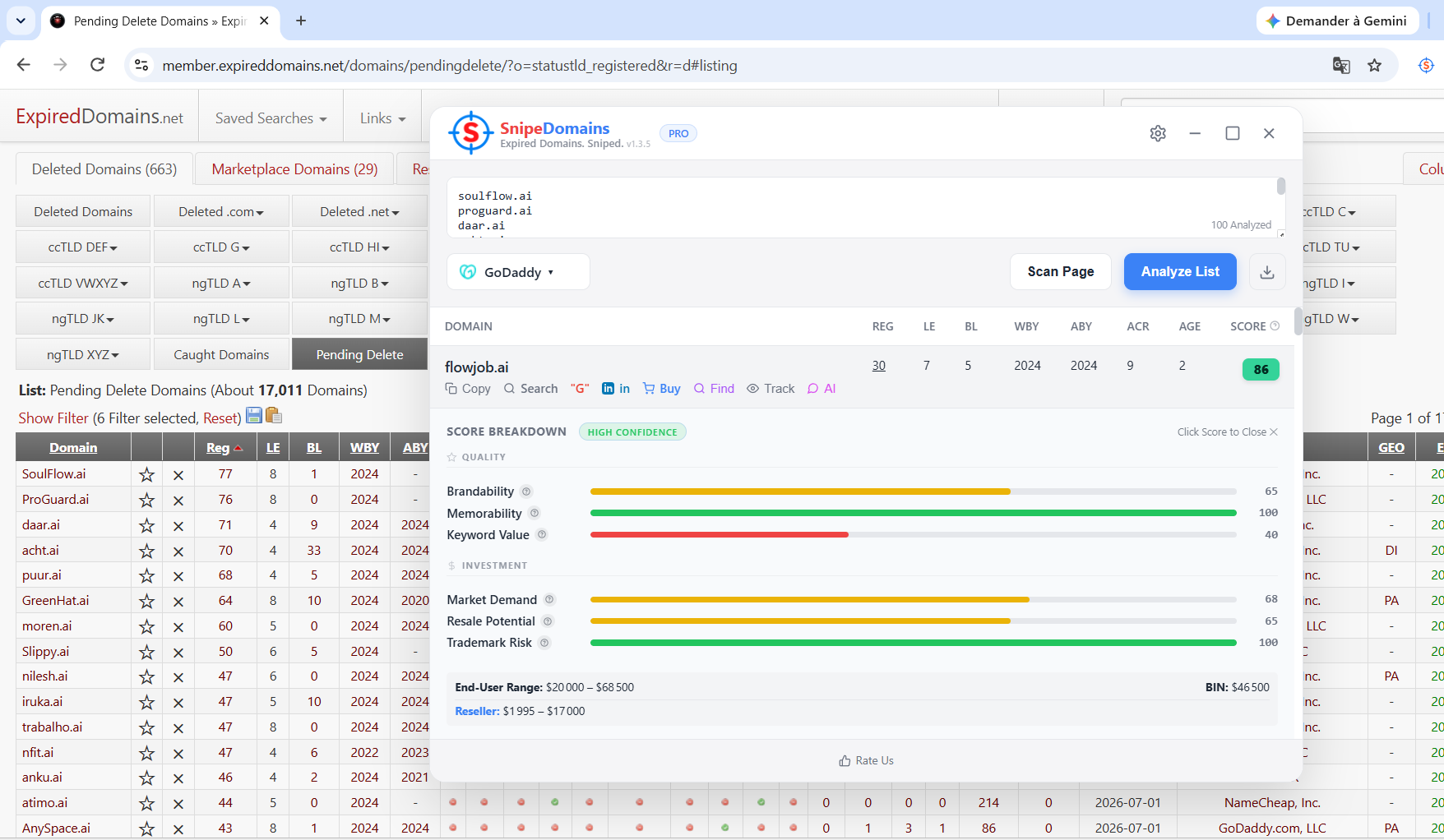The width and height of the screenshot is (1444, 840).
Task: Click Find for flowjob.ai
Action: coord(714,389)
